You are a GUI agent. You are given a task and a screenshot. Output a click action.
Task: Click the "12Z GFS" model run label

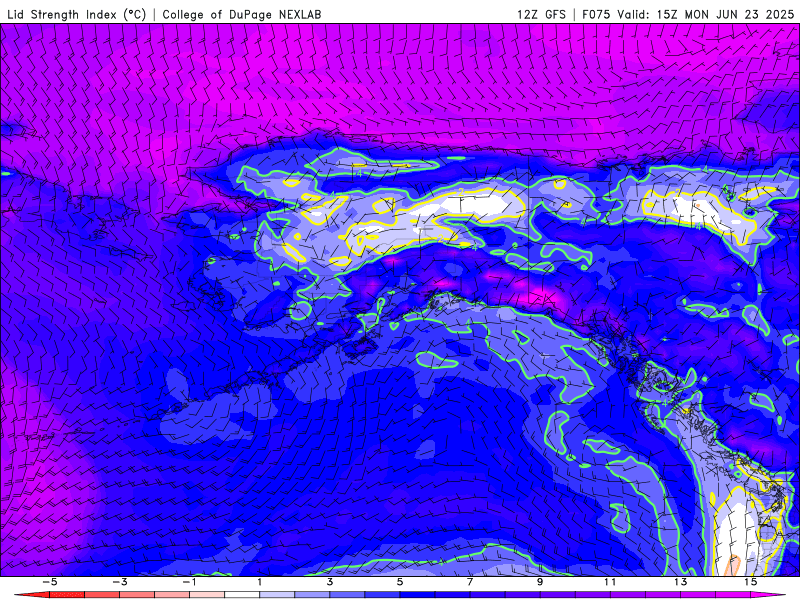pyautogui.click(x=541, y=14)
